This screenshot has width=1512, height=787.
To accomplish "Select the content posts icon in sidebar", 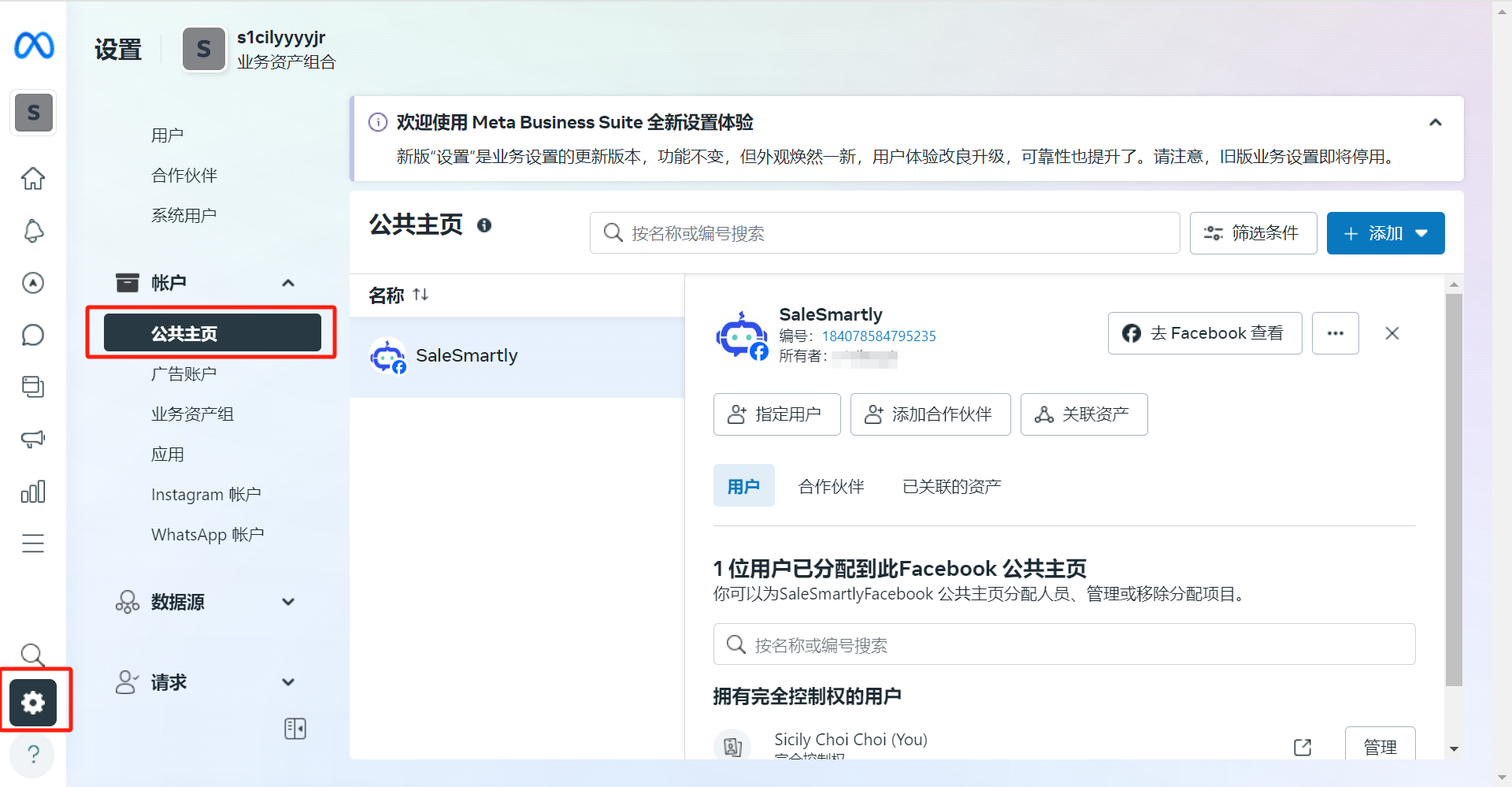I will (x=33, y=386).
